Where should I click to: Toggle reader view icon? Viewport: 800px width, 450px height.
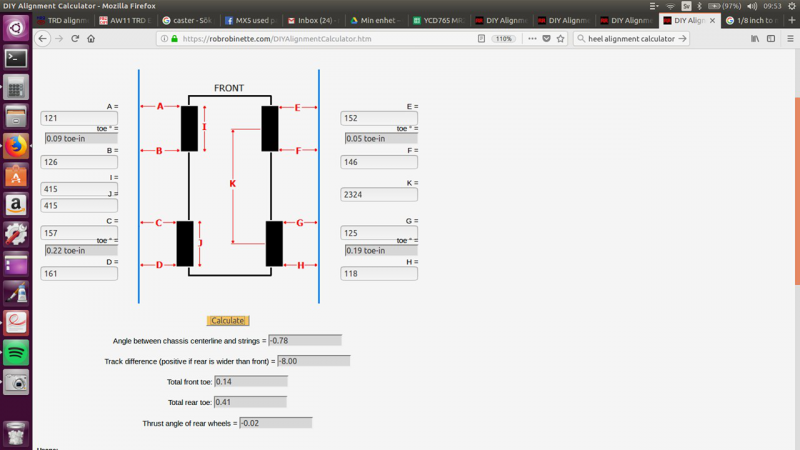[x=481, y=39]
